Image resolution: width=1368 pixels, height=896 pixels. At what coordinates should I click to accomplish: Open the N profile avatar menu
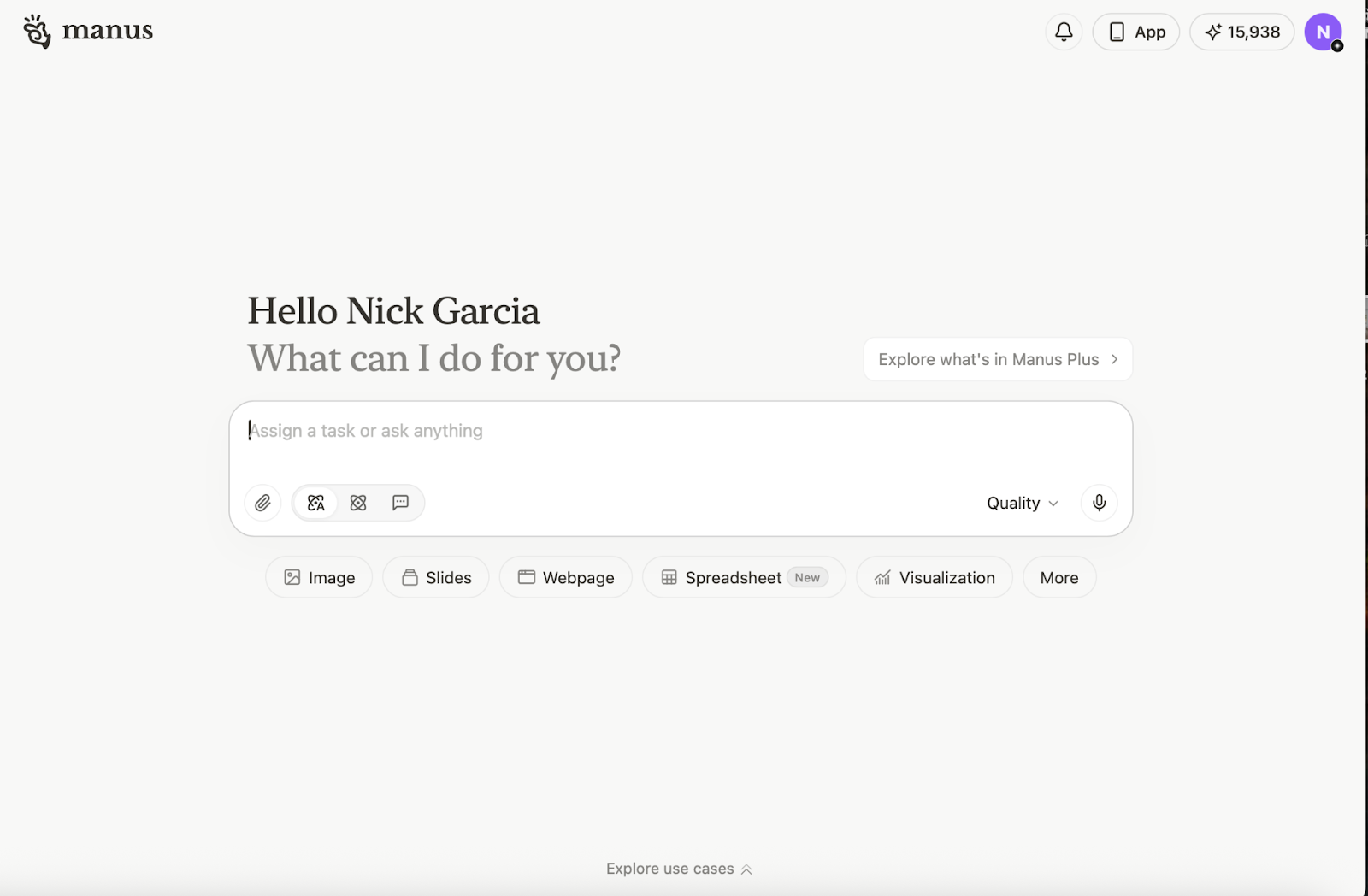tap(1323, 32)
